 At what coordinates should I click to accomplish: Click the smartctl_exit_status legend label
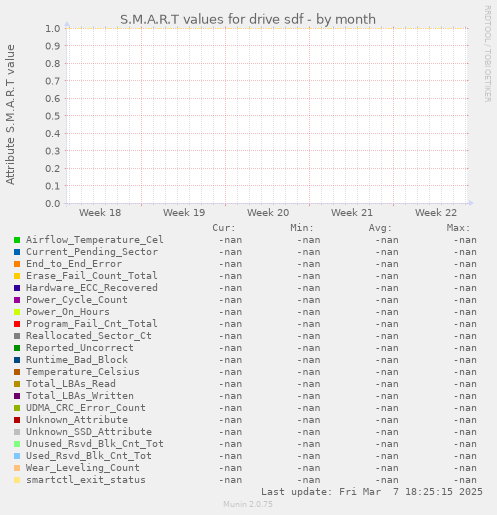pyautogui.click(x=86, y=480)
